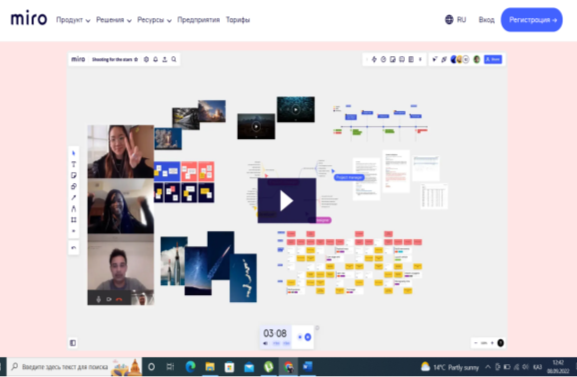577x377 pixels.
Task: Play the Miro board demo video
Action: tap(287, 201)
